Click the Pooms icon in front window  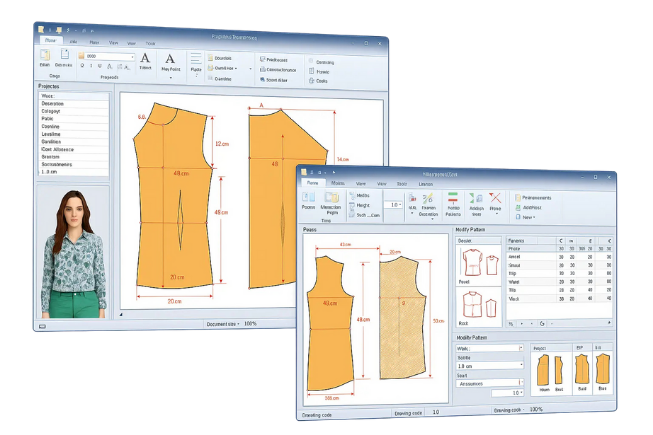click(x=310, y=198)
